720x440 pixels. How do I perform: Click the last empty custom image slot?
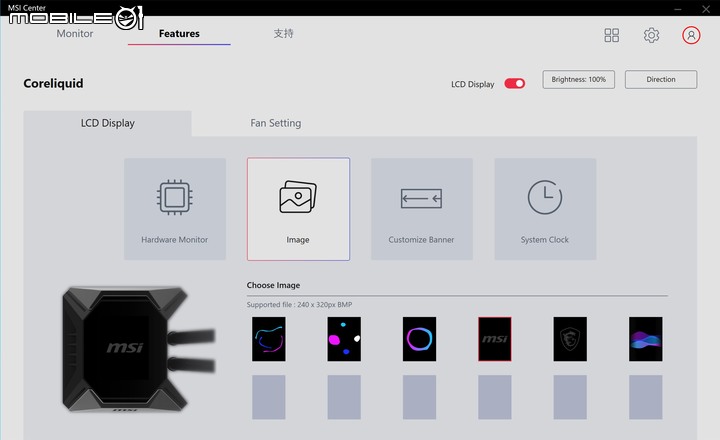(x=646, y=397)
